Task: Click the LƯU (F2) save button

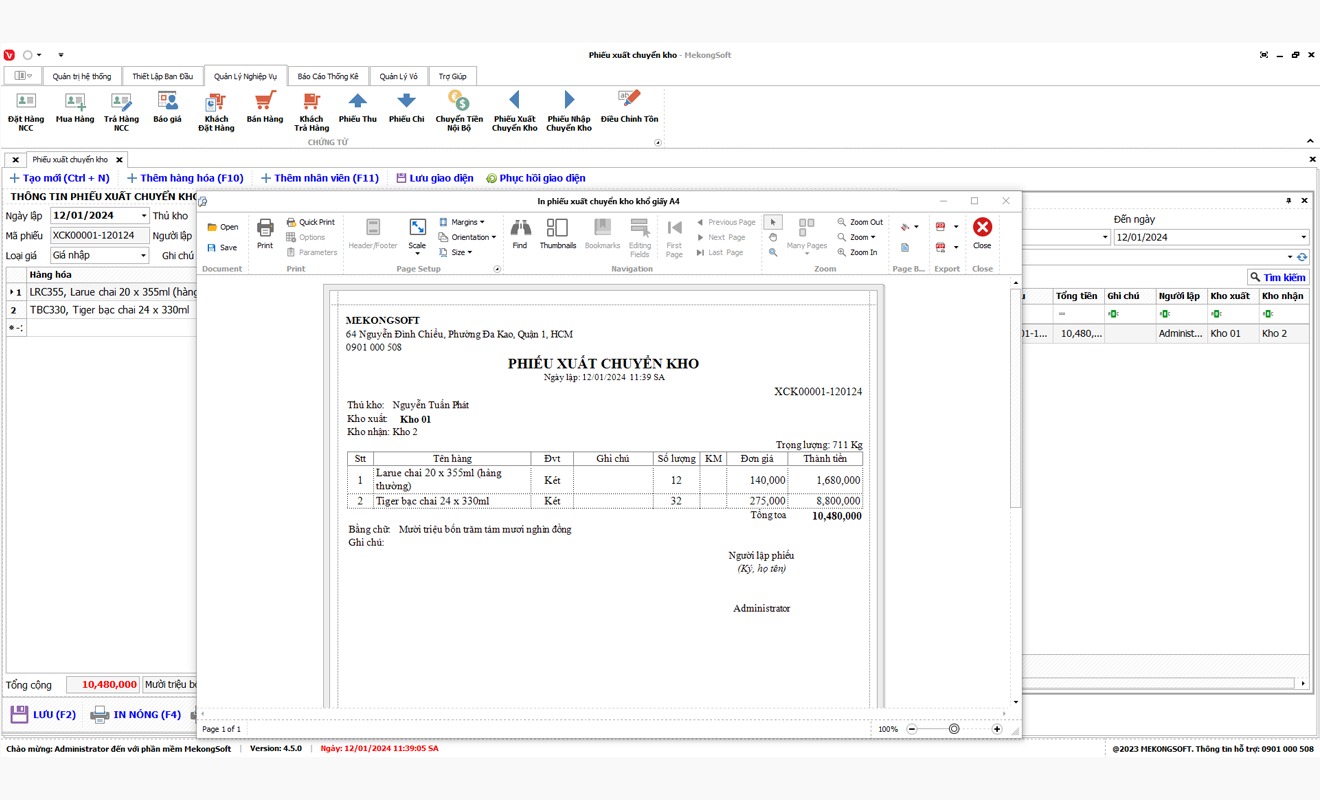Action: click(x=44, y=715)
